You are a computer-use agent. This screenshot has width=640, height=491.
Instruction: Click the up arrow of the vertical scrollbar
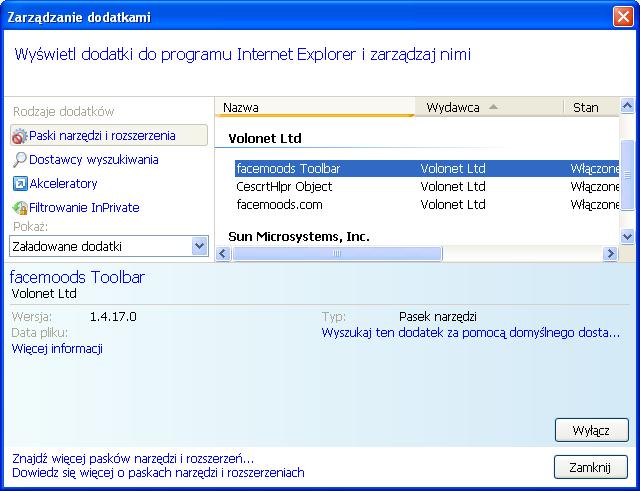627,106
